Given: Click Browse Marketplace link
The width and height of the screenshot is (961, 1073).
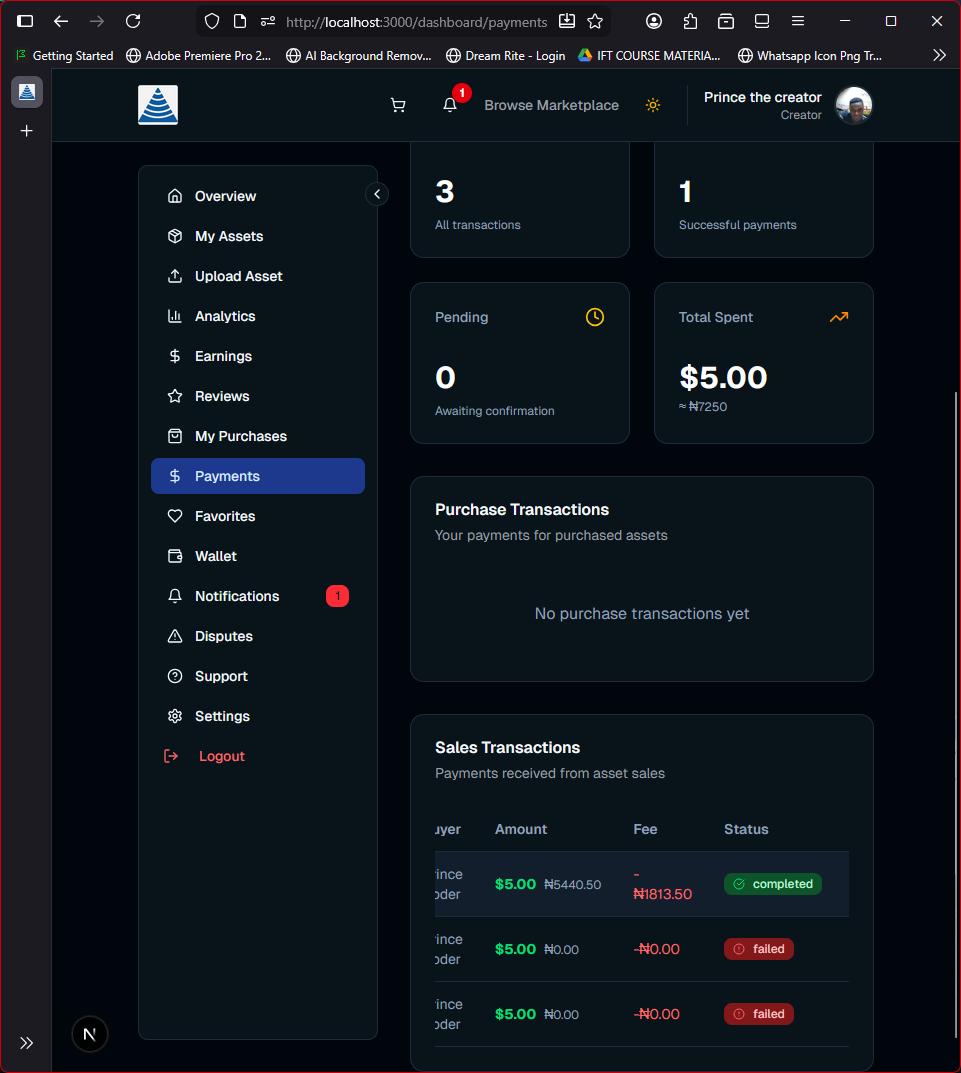Looking at the screenshot, I should 551,105.
